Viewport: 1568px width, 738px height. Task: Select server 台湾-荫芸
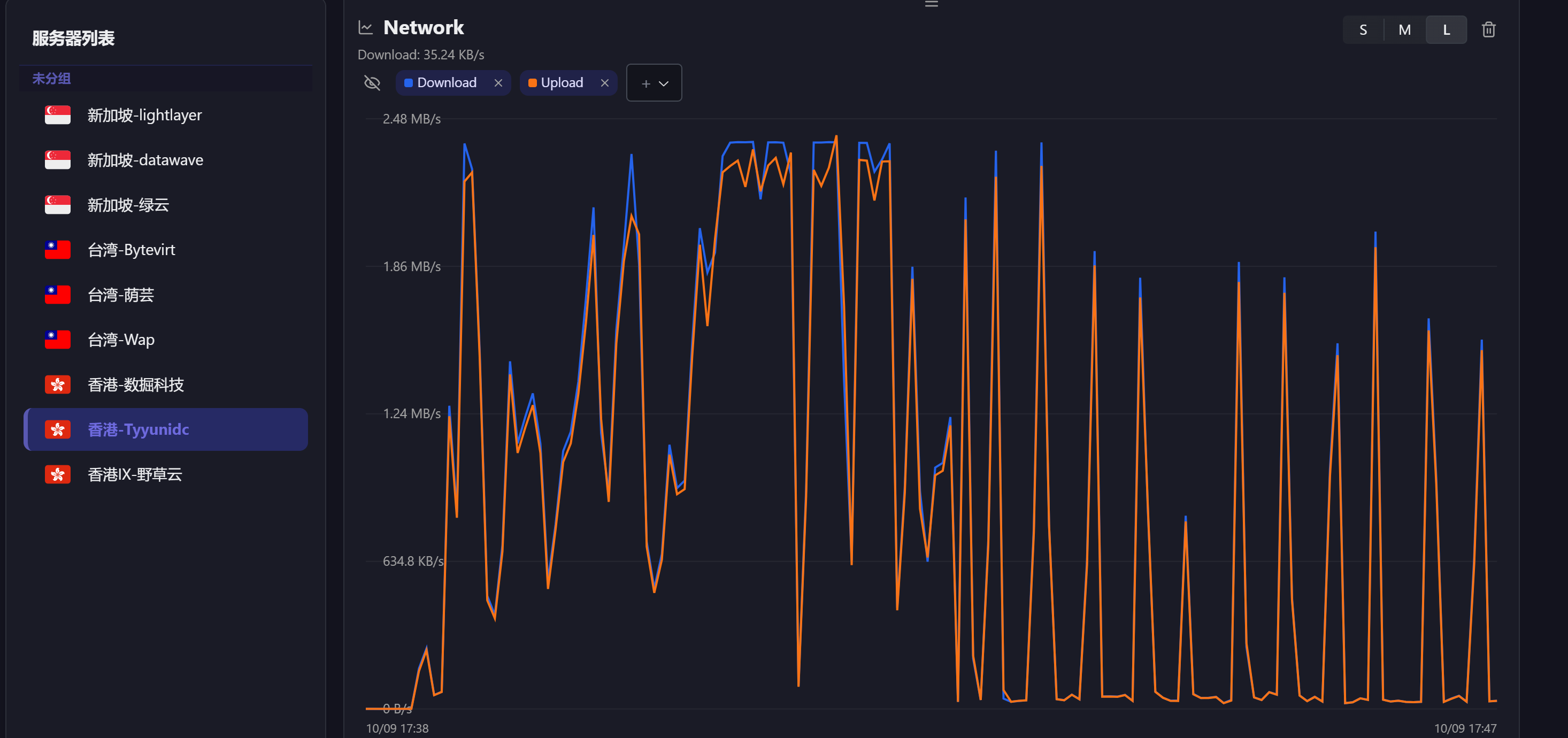pos(166,295)
